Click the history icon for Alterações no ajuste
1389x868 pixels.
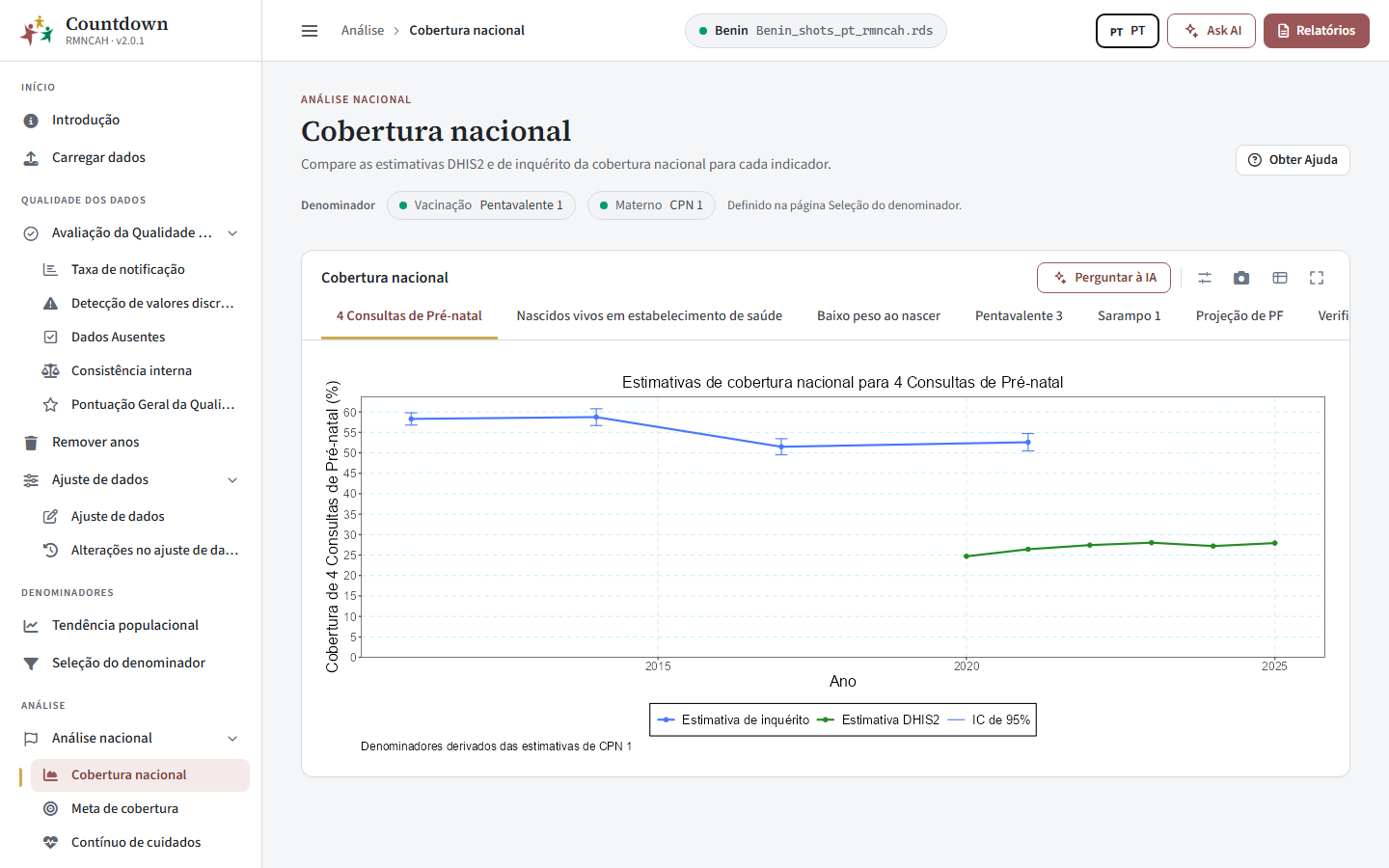click(50, 551)
